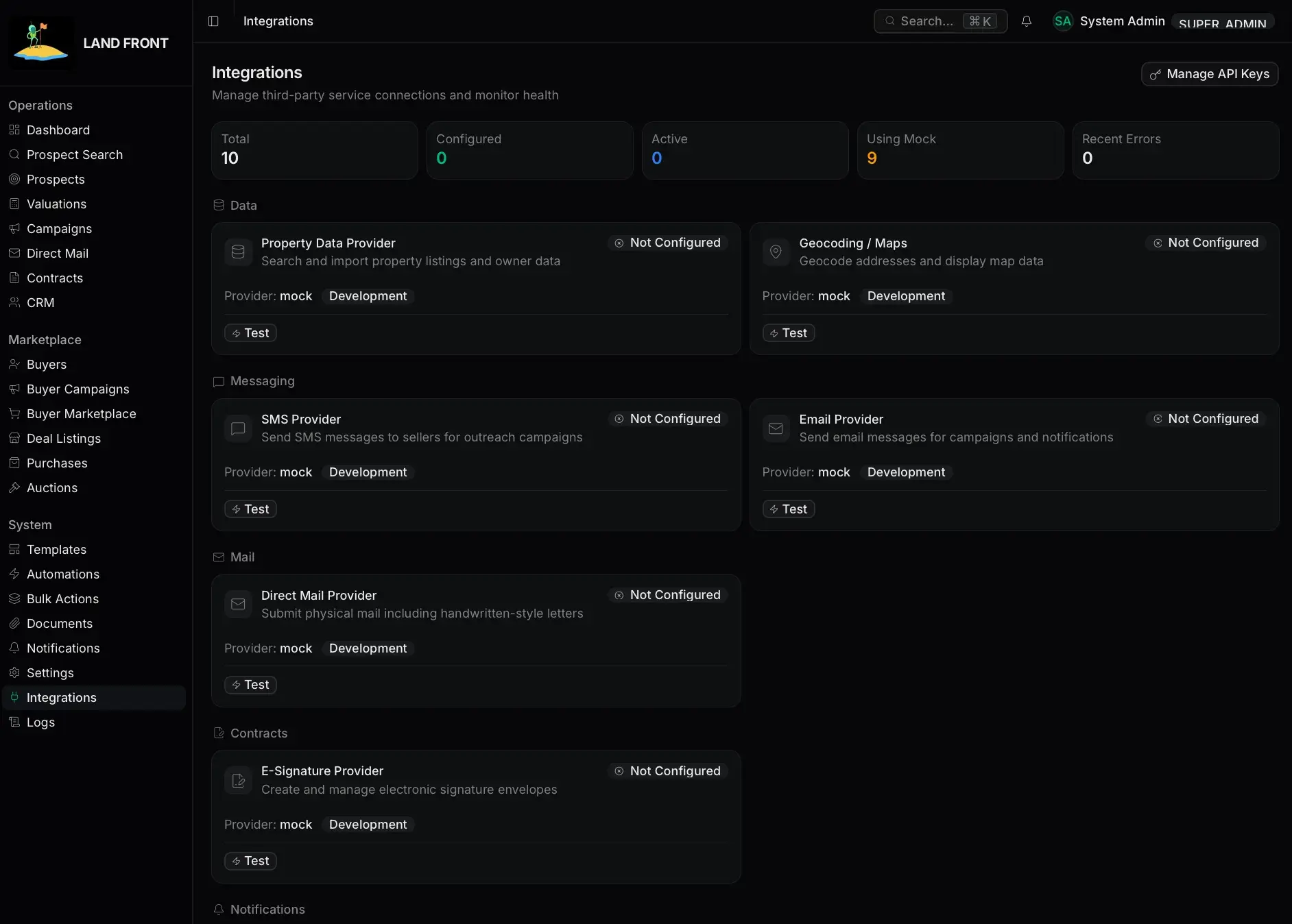Screen dimensions: 1292x924
Task: Navigate to Documents
Action: (94, 624)
